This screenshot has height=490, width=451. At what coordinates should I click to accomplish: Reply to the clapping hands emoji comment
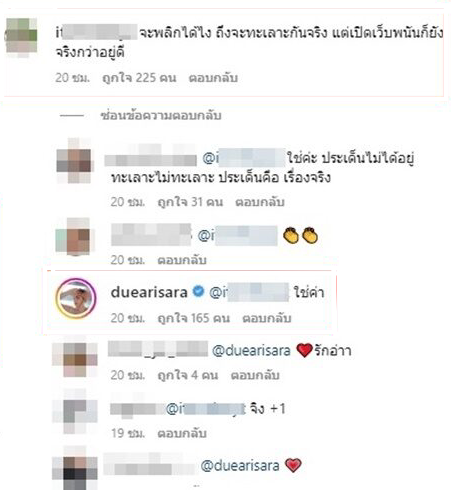click(x=182, y=260)
